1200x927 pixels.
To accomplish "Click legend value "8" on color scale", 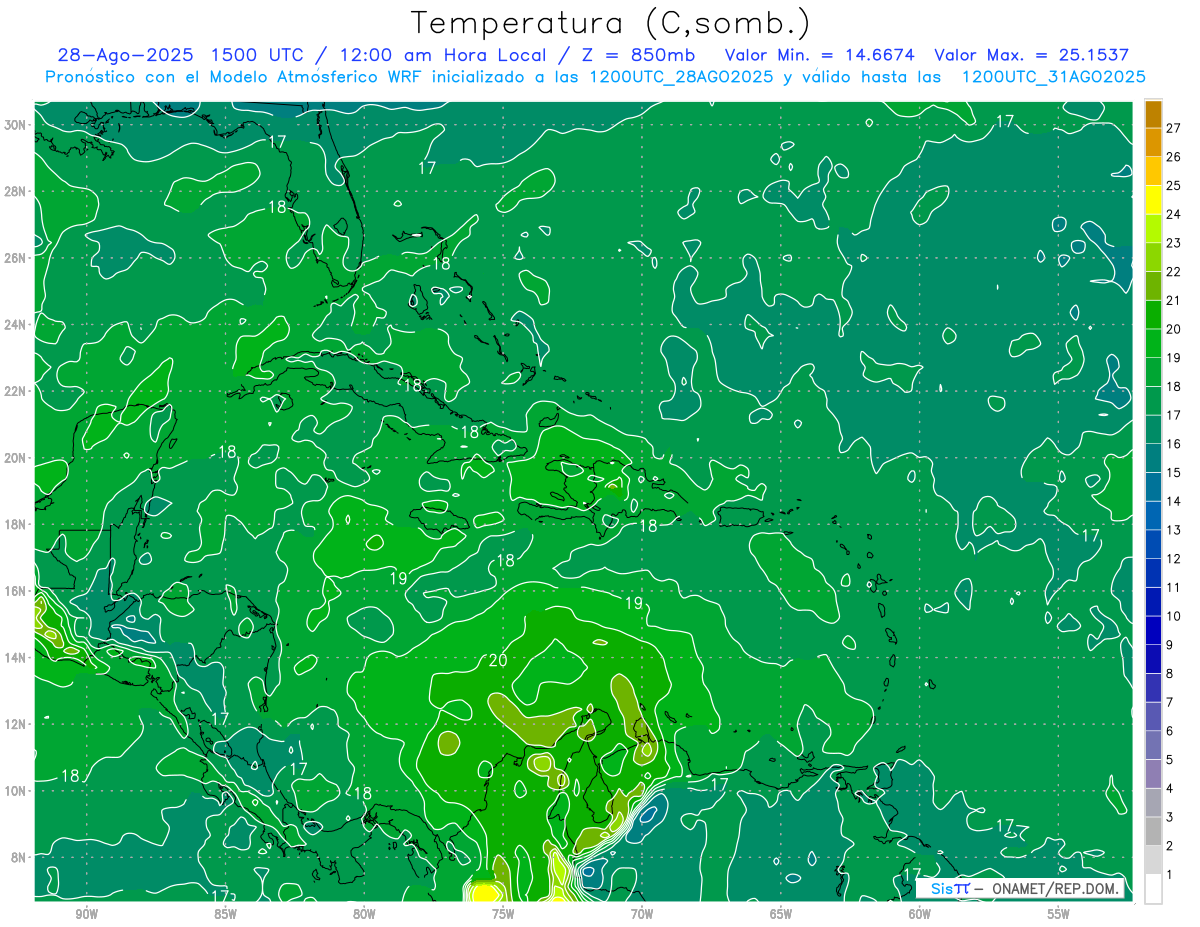I will click(x=1170, y=674).
